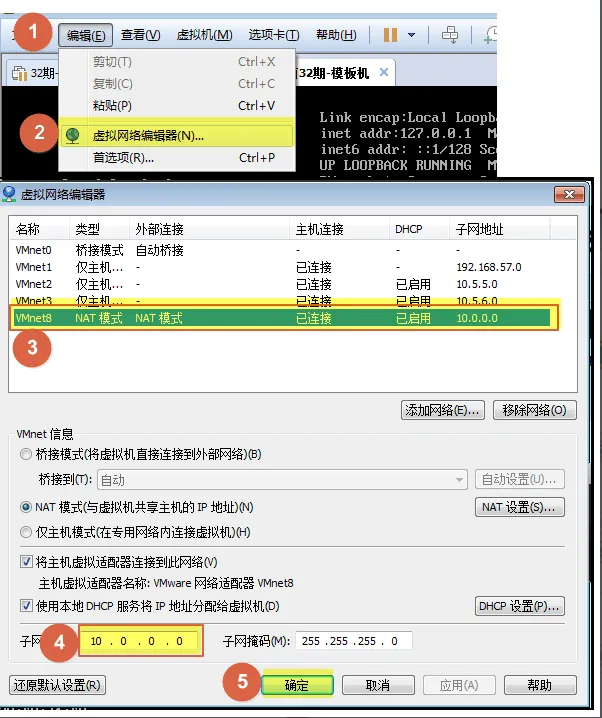Click the 子网掩码 255.255.255.0 field
This screenshot has width=602, height=718.
[354, 641]
